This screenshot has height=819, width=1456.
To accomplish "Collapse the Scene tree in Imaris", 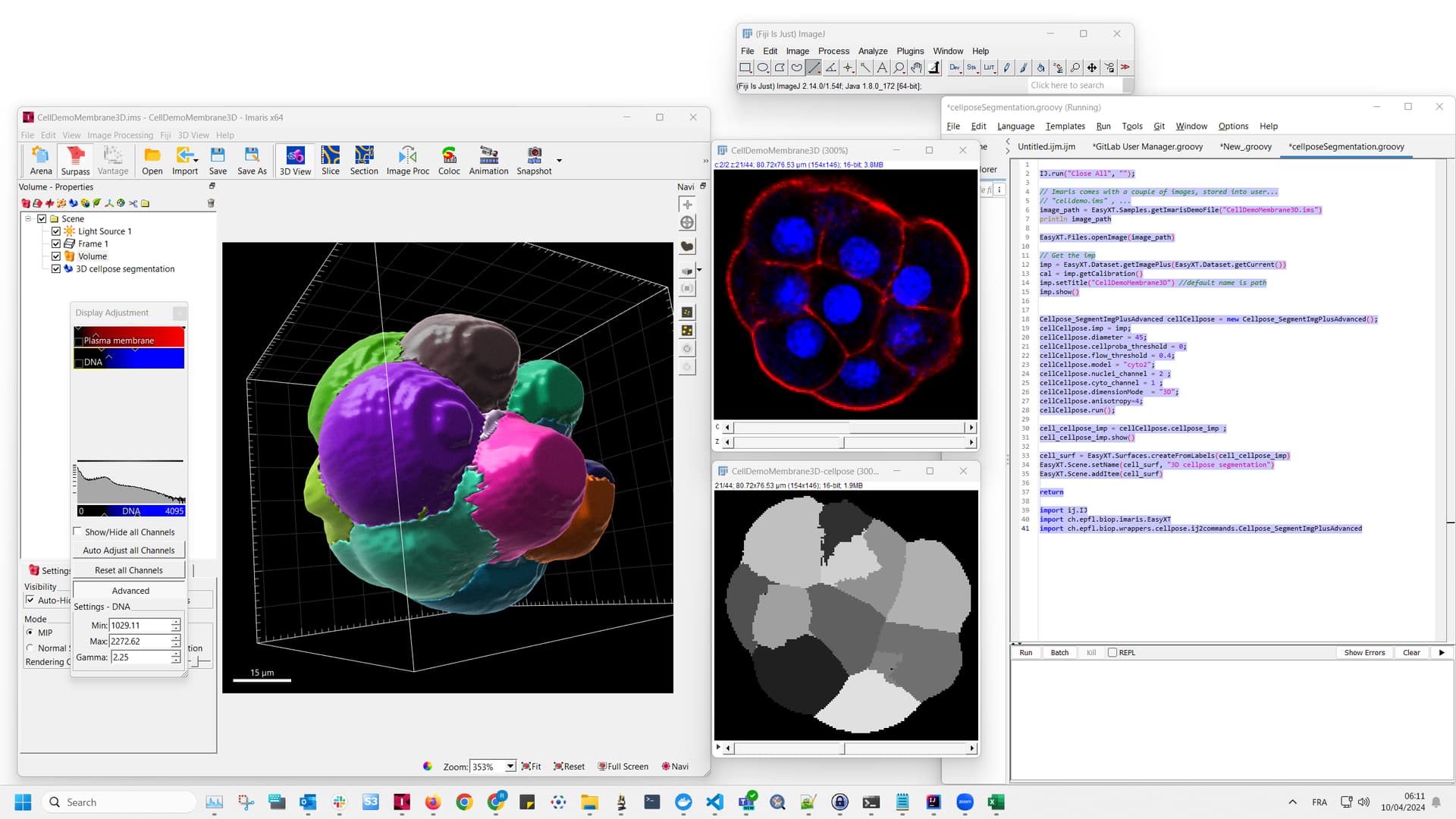I will 29,218.
